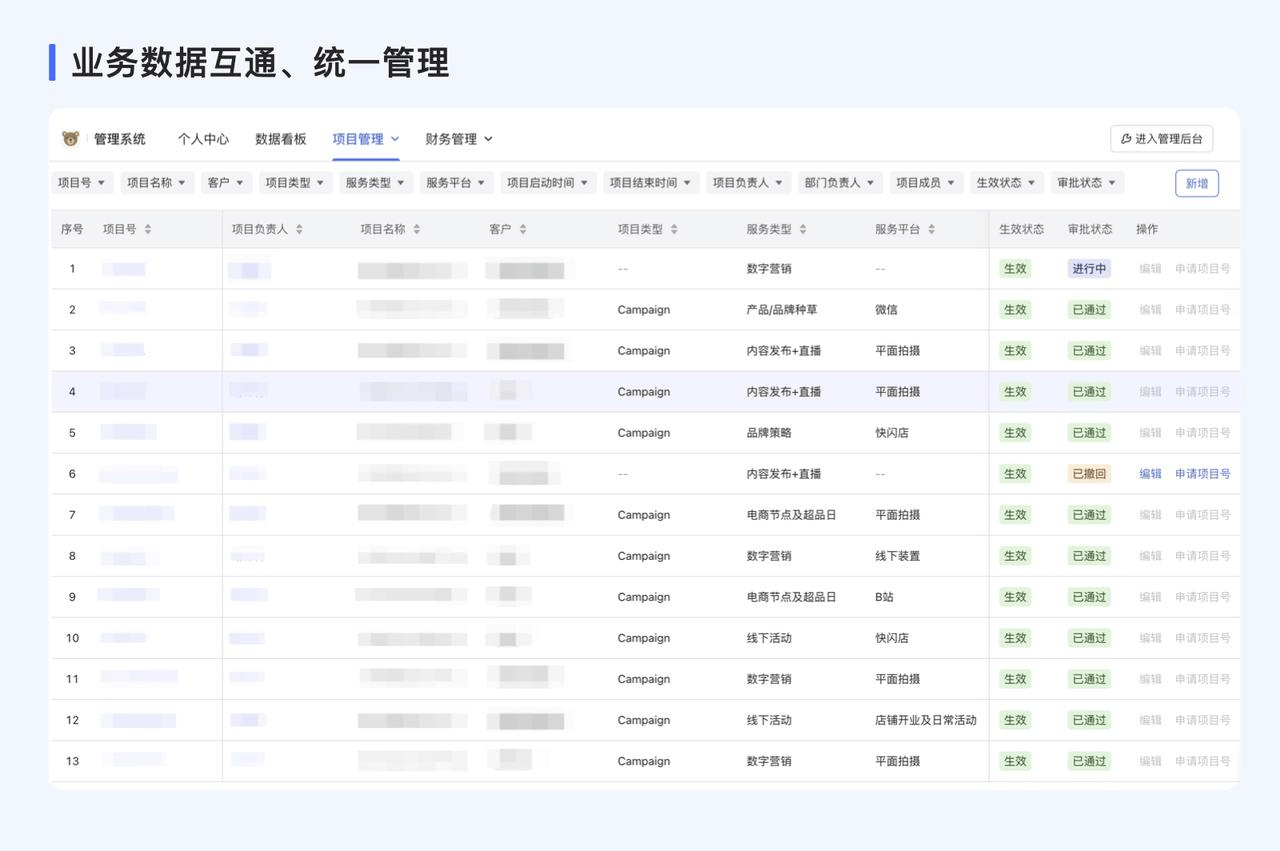Screen dimensions: 1280x851
Task: Click 数字营销 cell in row 1
Action: pos(769,269)
